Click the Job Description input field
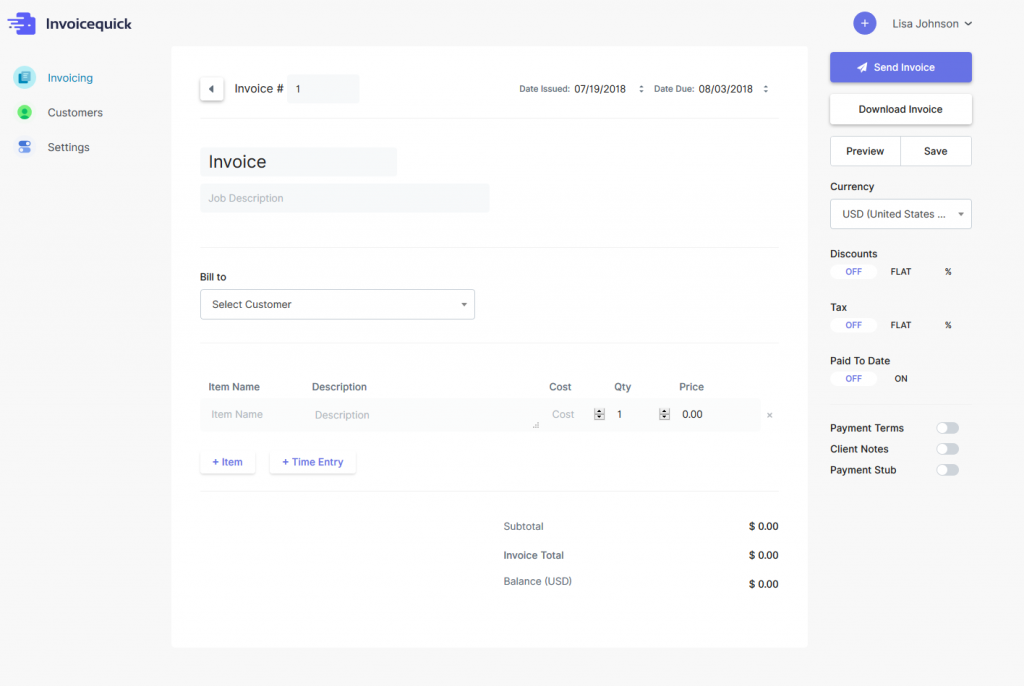The width and height of the screenshot is (1024, 686). coord(345,198)
